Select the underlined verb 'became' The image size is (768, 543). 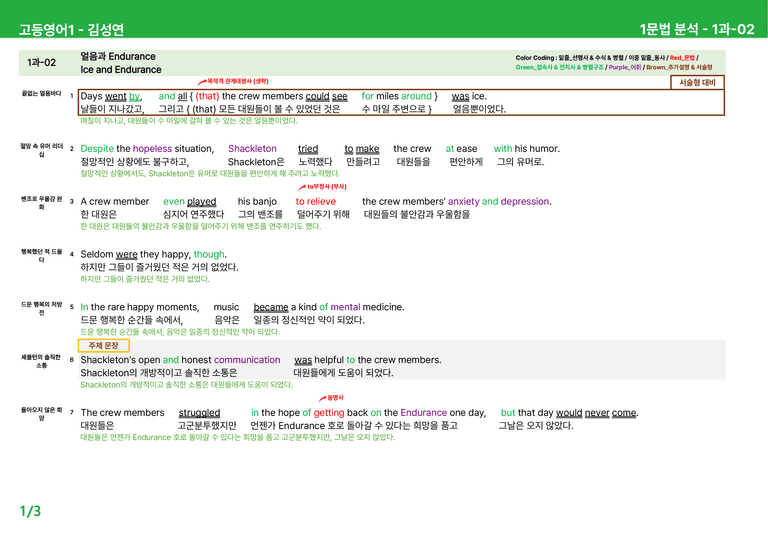click(271, 307)
